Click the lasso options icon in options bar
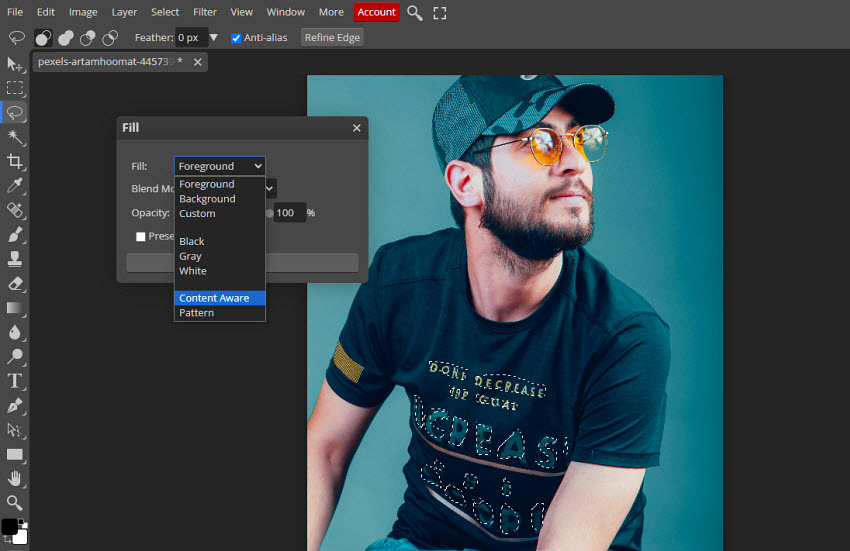850x551 pixels. point(17,37)
